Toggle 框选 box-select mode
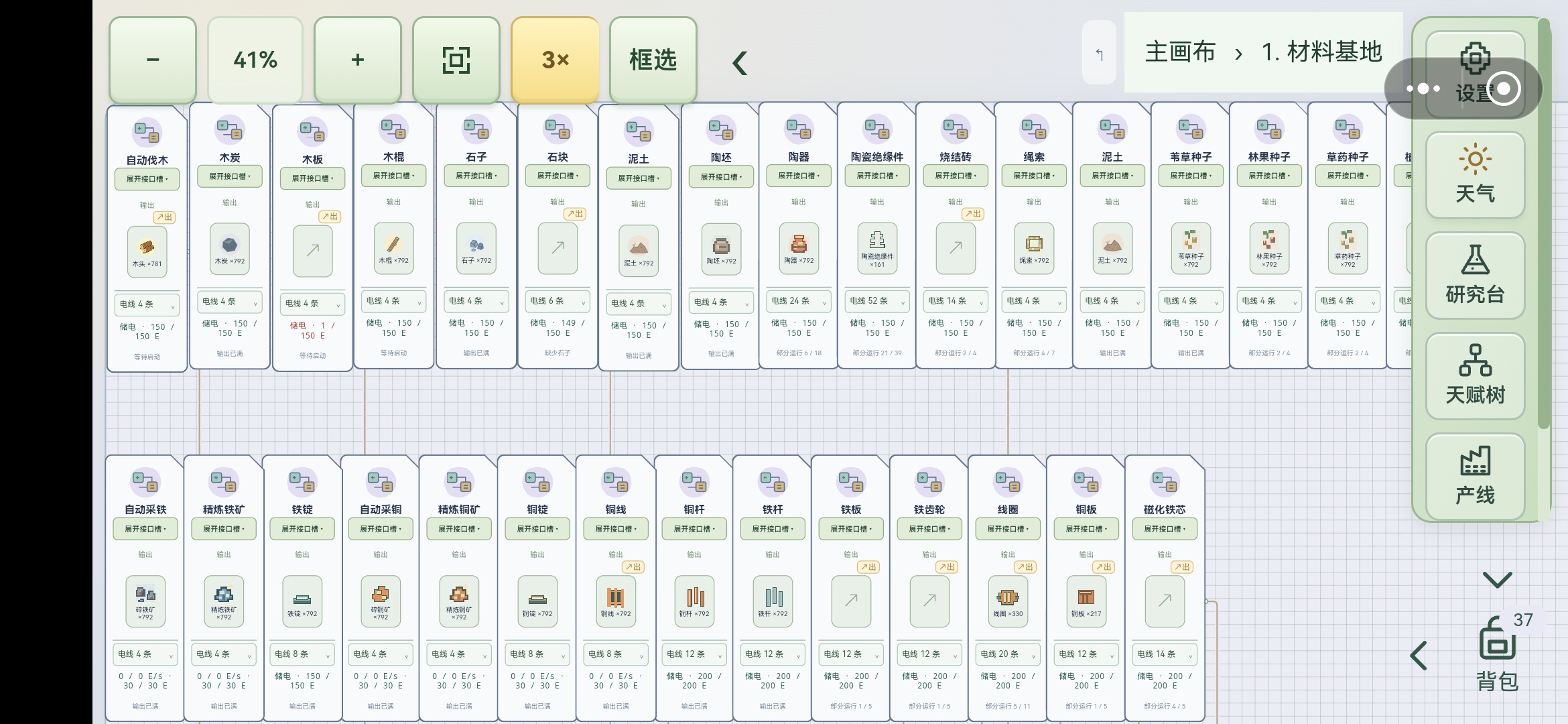This screenshot has width=1568, height=724. point(653,60)
